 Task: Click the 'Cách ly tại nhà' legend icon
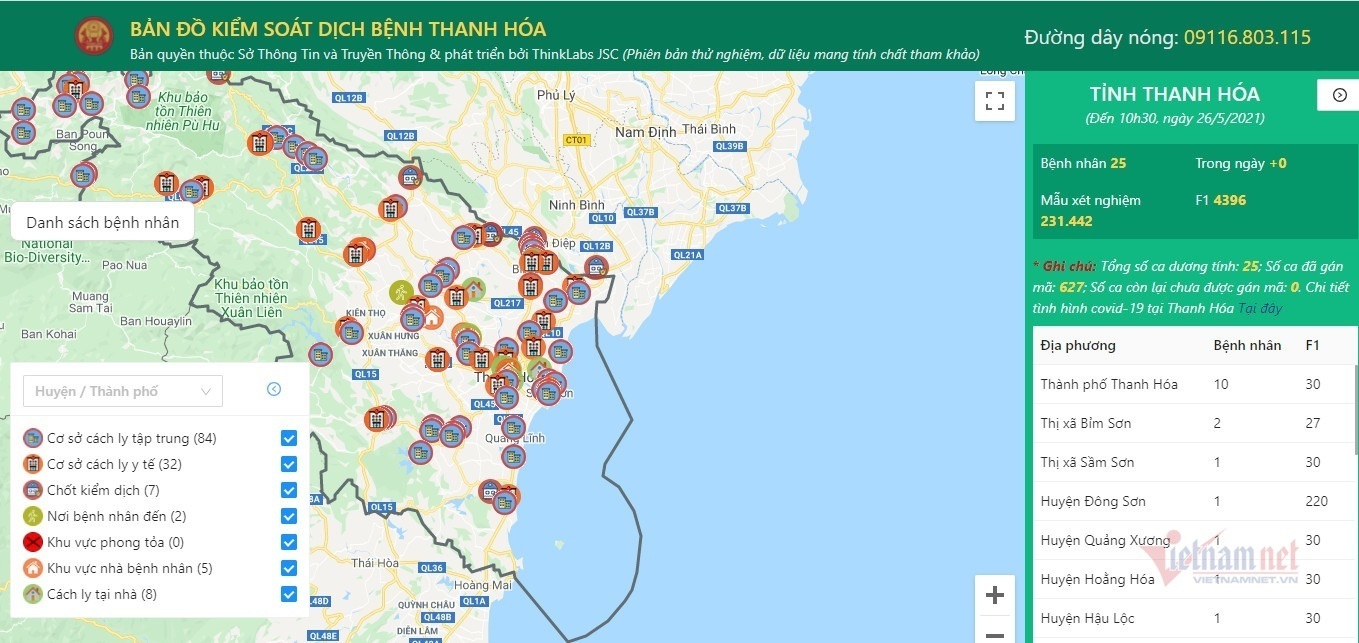coord(33,594)
